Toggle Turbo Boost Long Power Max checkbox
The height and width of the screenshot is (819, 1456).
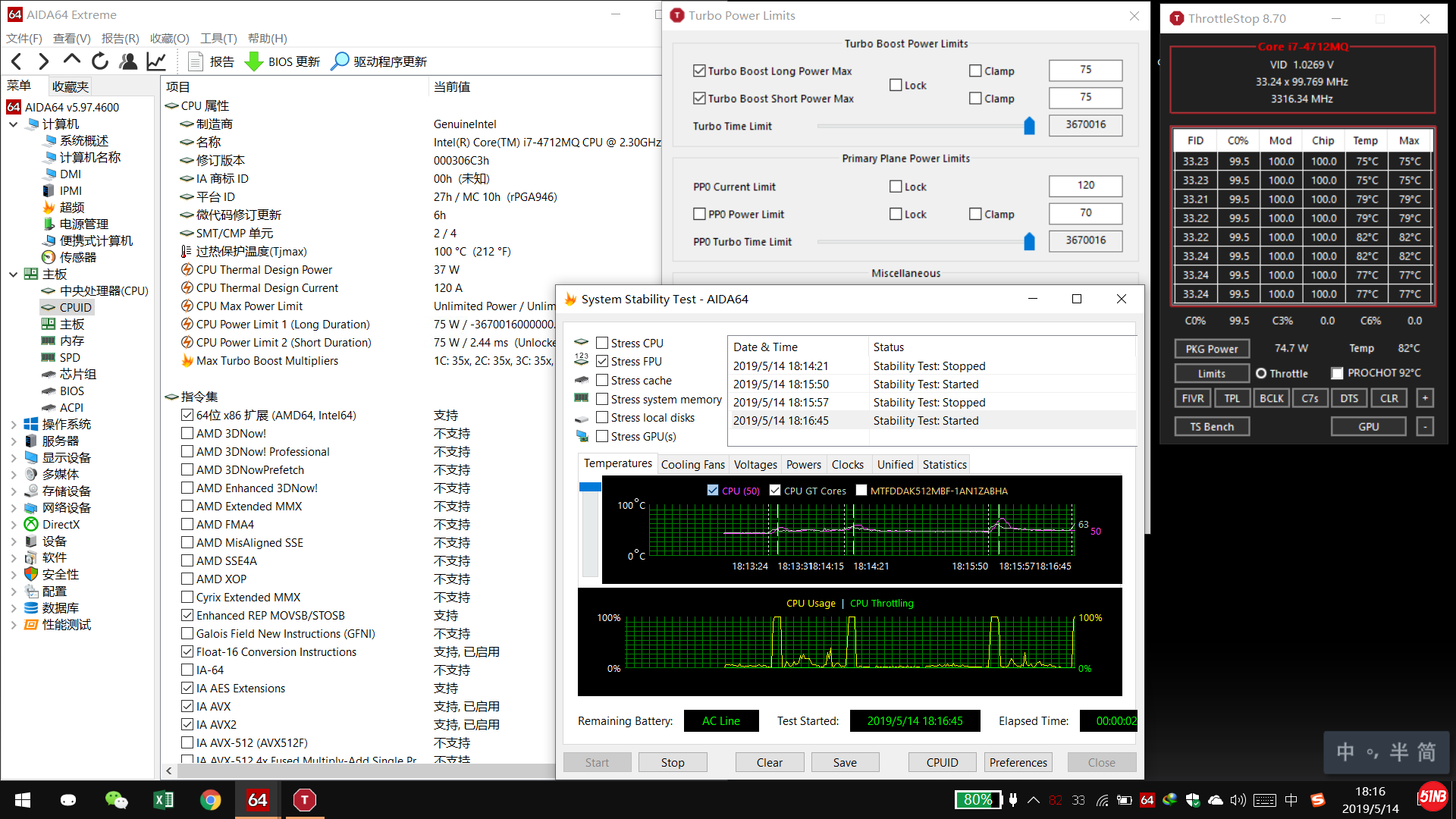(x=699, y=71)
